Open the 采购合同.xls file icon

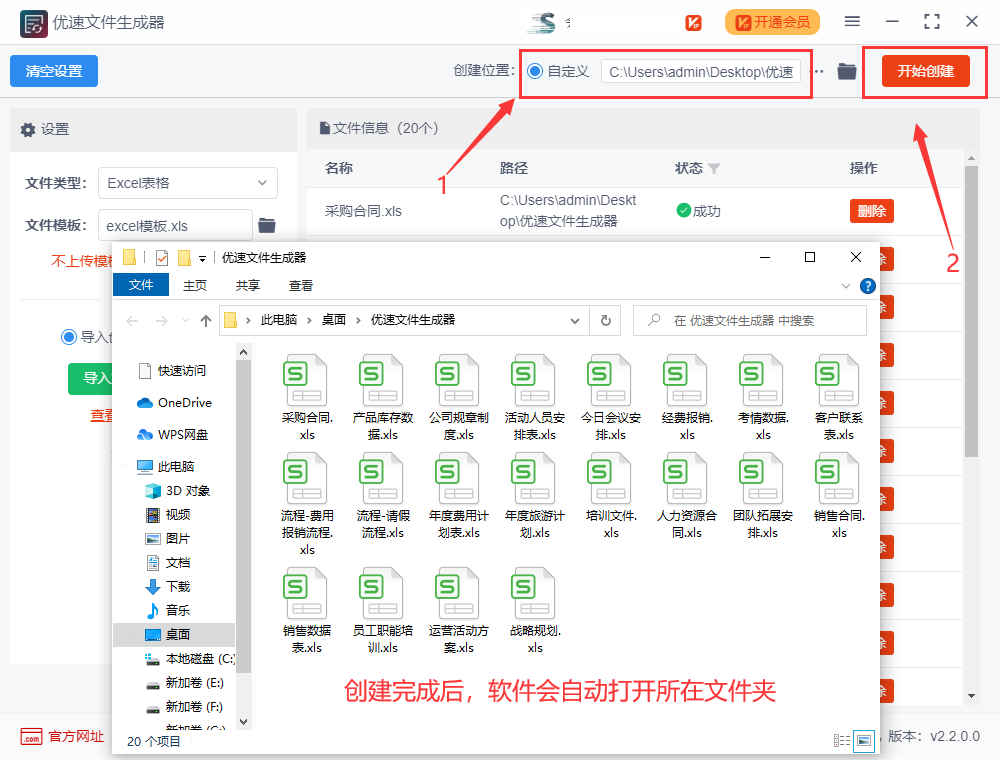[x=305, y=381]
